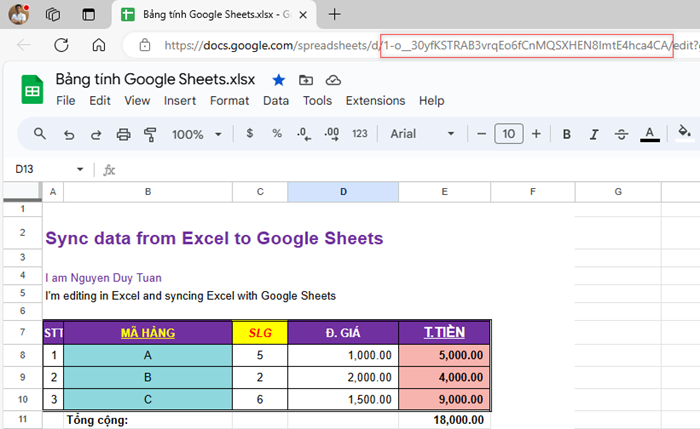Select the MÃ HÀNG header cell

148,333
